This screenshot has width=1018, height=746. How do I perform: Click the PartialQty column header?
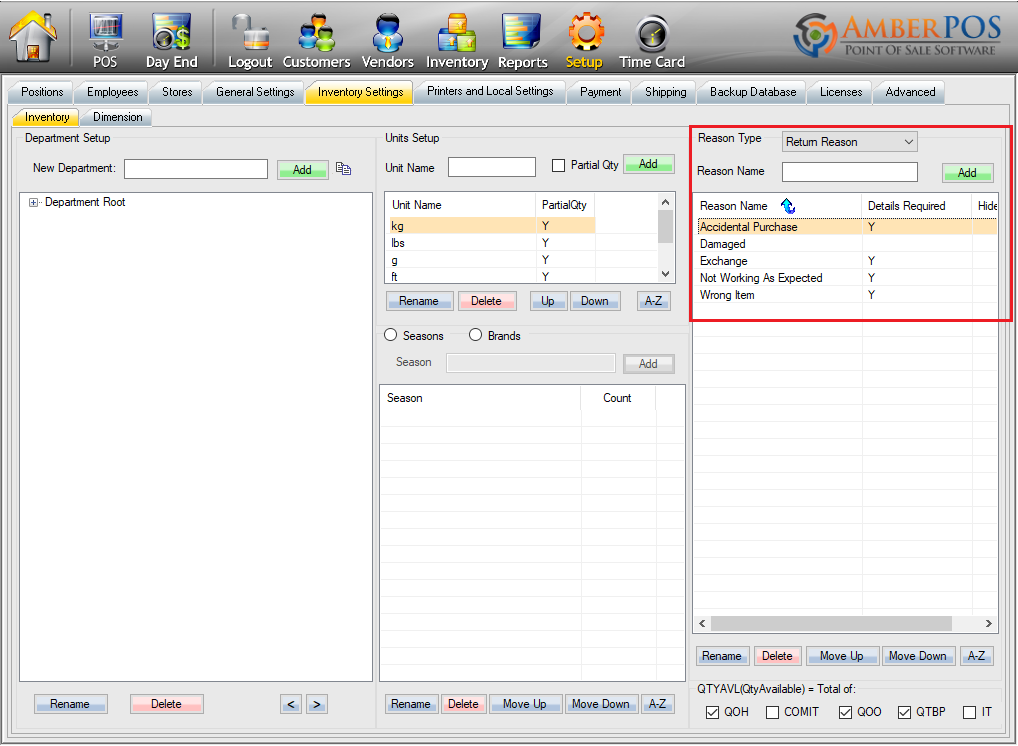tap(565, 205)
